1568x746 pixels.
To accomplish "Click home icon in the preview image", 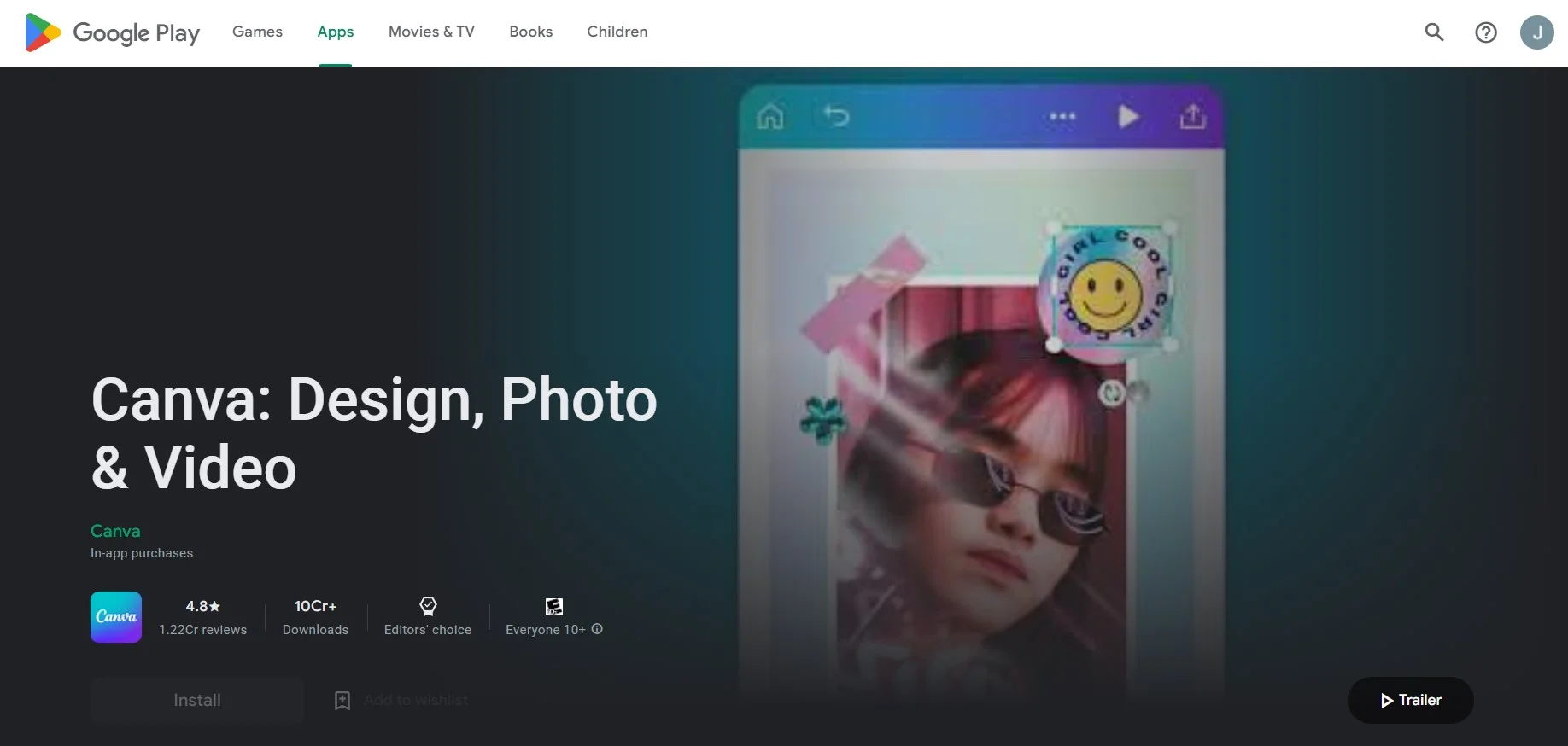I will coord(770,116).
